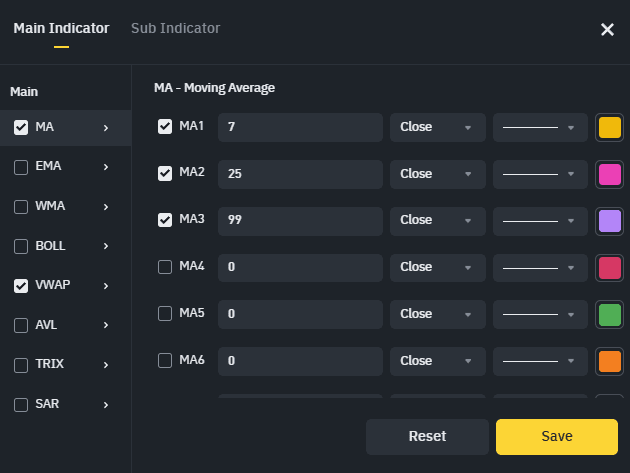Screen dimensions: 630x473
Task: Select the Main Indicator tab
Action: coord(61,28)
